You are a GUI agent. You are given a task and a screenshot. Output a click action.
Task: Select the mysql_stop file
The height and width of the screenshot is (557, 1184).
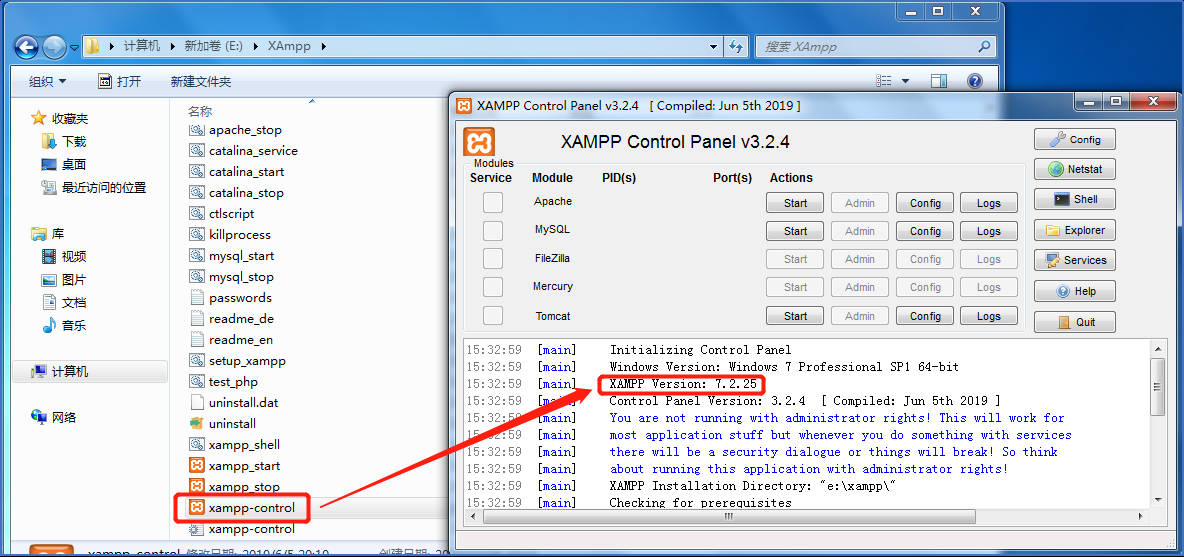coord(231,277)
